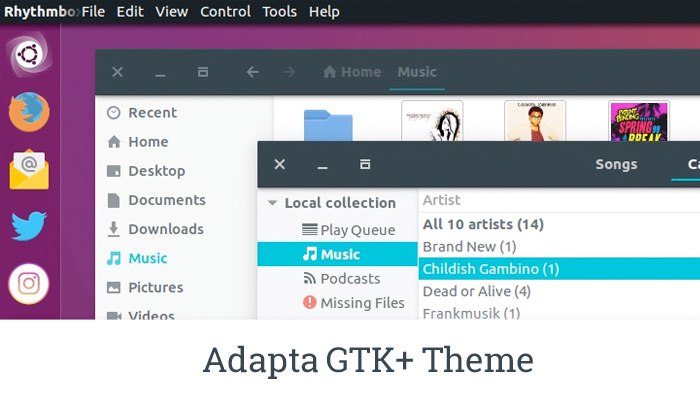Open the Tools menu

279,12
